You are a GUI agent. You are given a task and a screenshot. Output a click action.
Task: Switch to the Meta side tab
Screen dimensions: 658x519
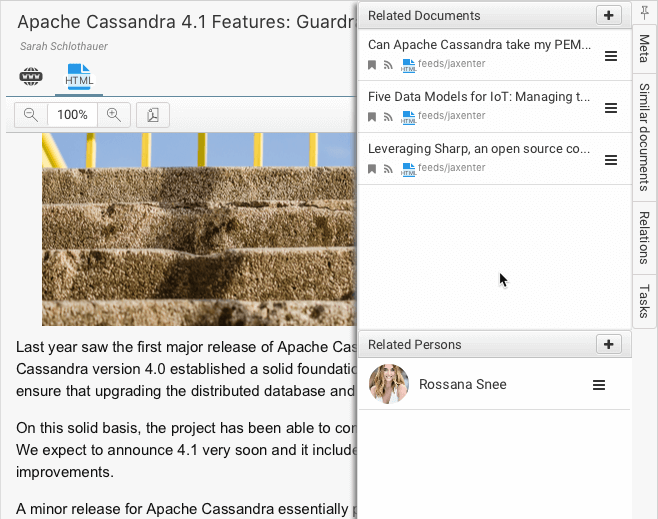644,48
